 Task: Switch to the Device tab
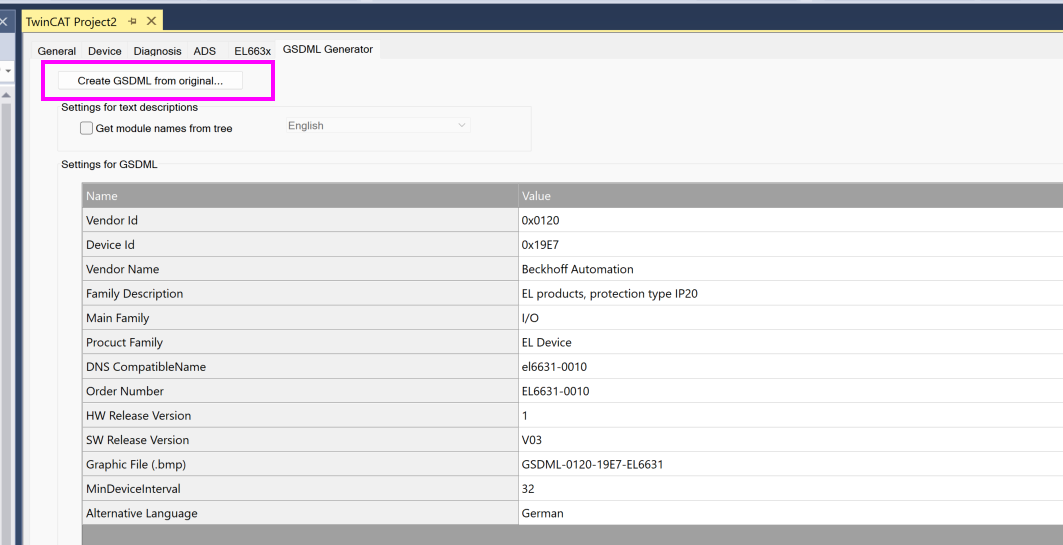click(x=104, y=51)
